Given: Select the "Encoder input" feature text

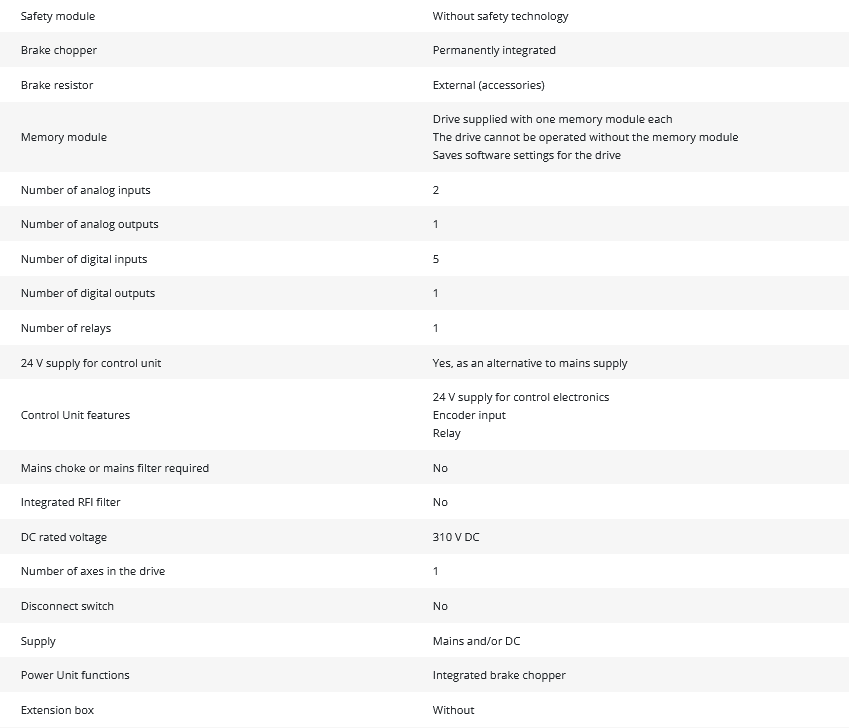Looking at the screenshot, I should [x=469, y=415].
